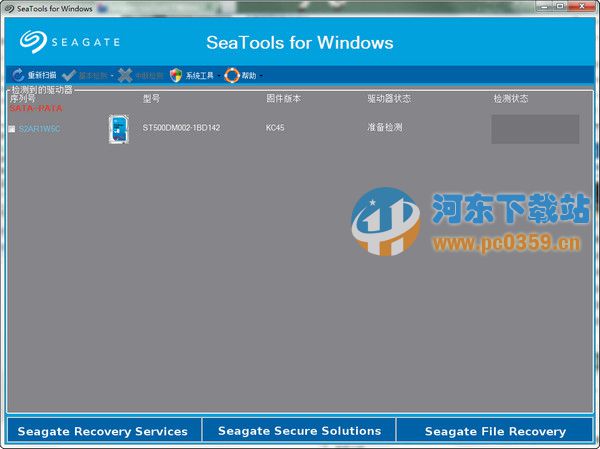Click the 检测状态 column header
The image size is (600, 449).
coord(511,98)
